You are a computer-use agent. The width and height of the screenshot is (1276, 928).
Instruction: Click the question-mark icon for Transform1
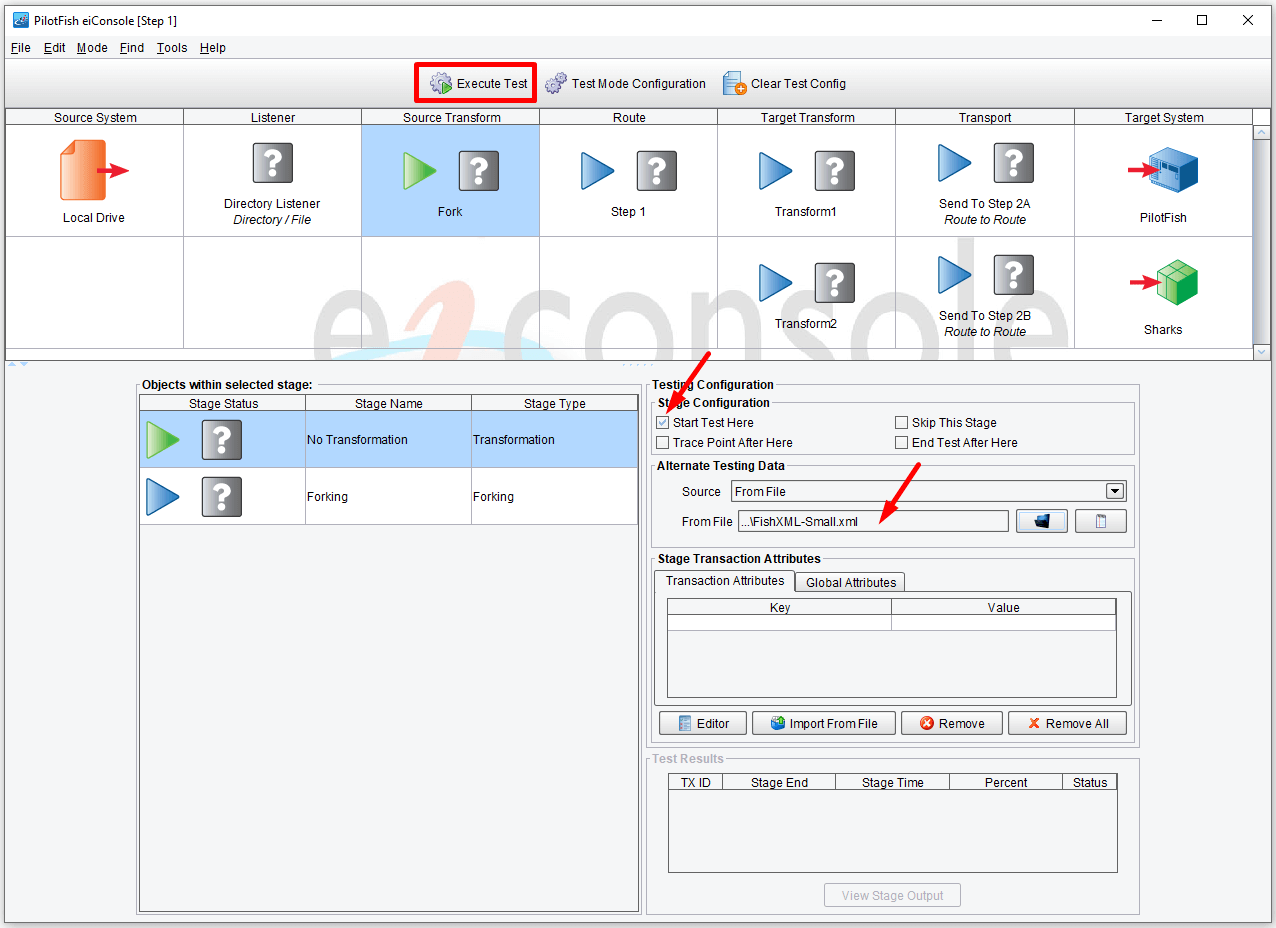tap(835, 171)
